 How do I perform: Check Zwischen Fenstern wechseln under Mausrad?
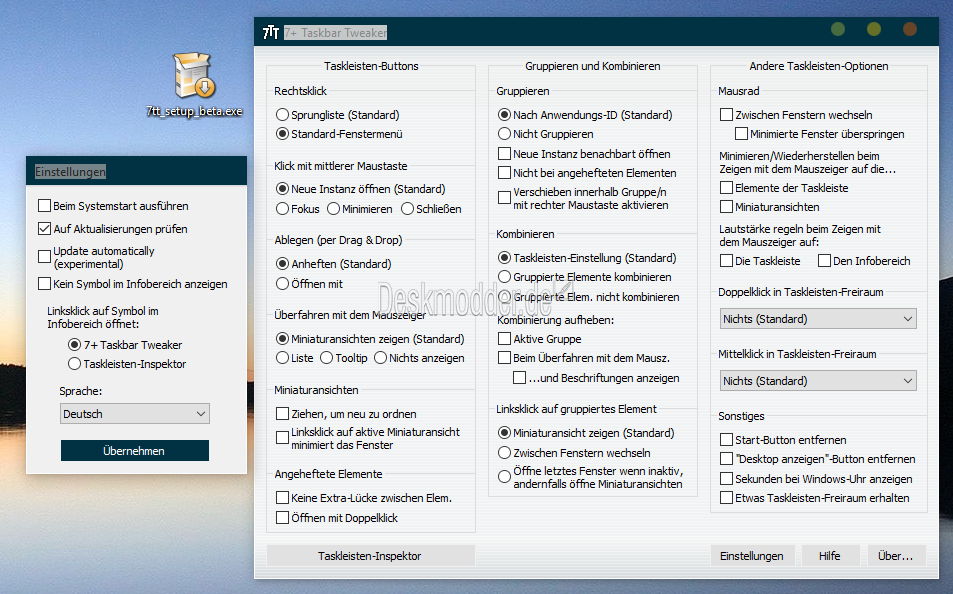pos(726,114)
